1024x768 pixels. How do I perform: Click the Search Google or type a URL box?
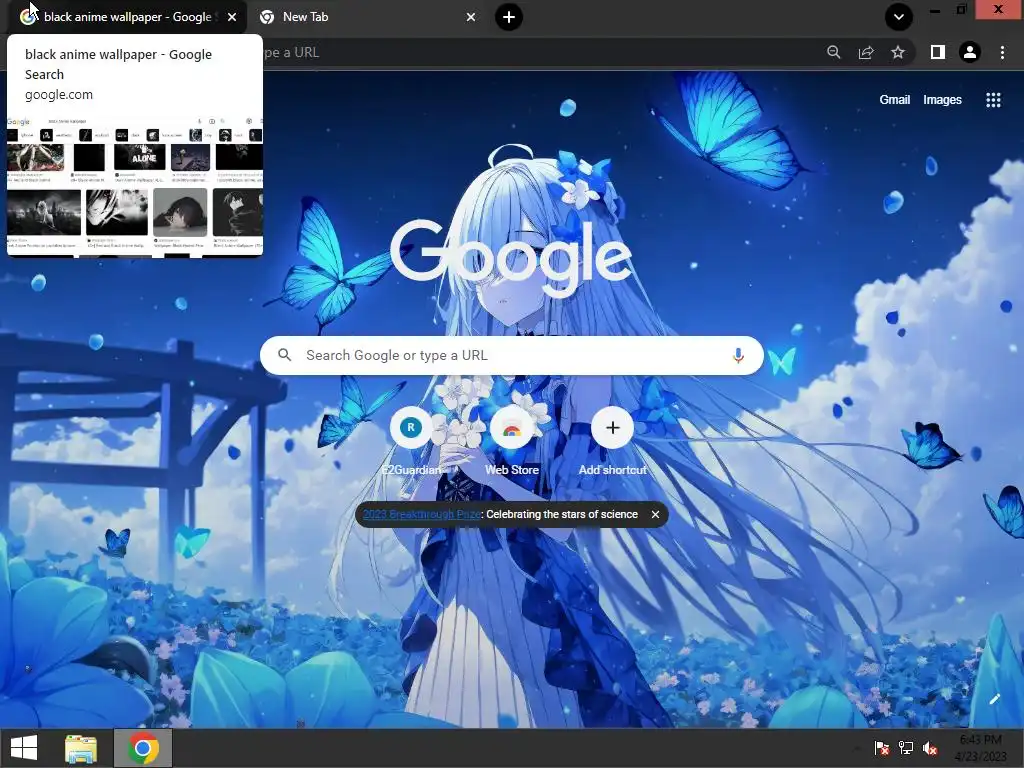(511, 355)
